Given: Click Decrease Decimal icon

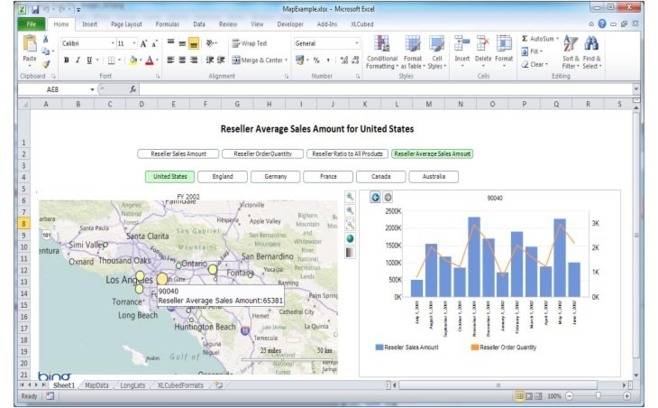Looking at the screenshot, I should 355,60.
